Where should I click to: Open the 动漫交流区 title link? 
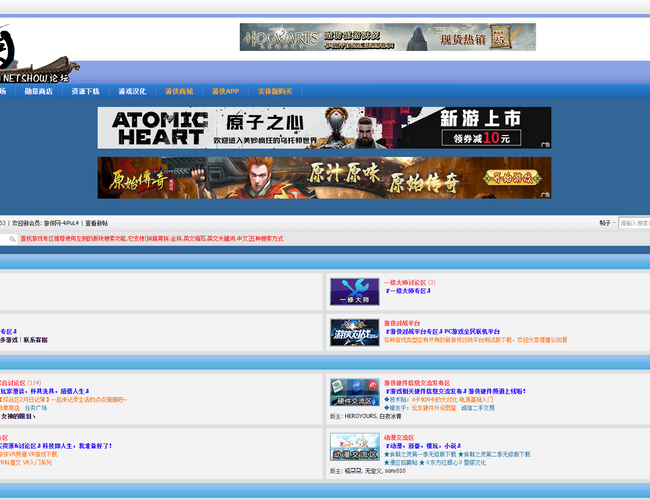[x=399, y=437]
